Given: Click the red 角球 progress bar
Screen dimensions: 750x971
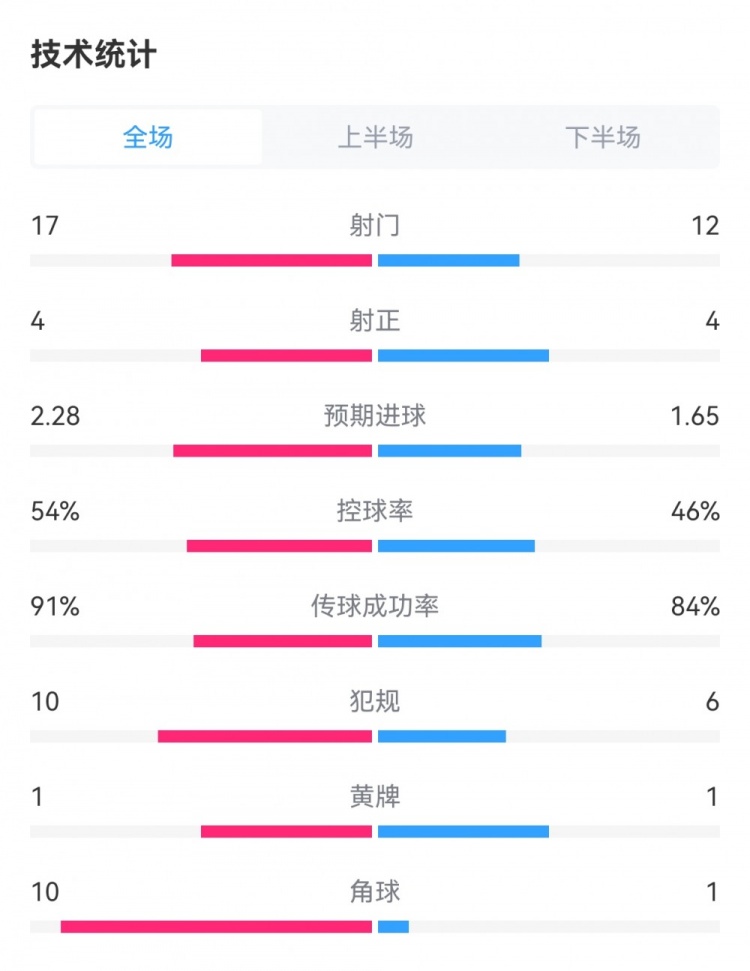Looking at the screenshot, I should click(216, 927).
